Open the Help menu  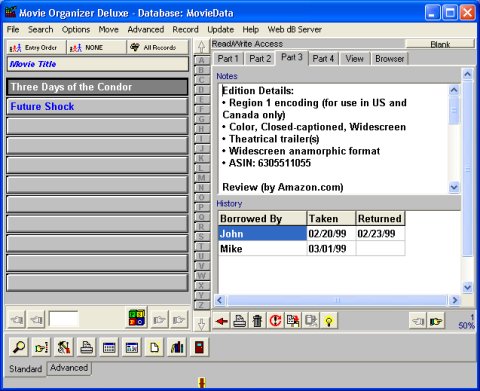[x=251, y=29]
